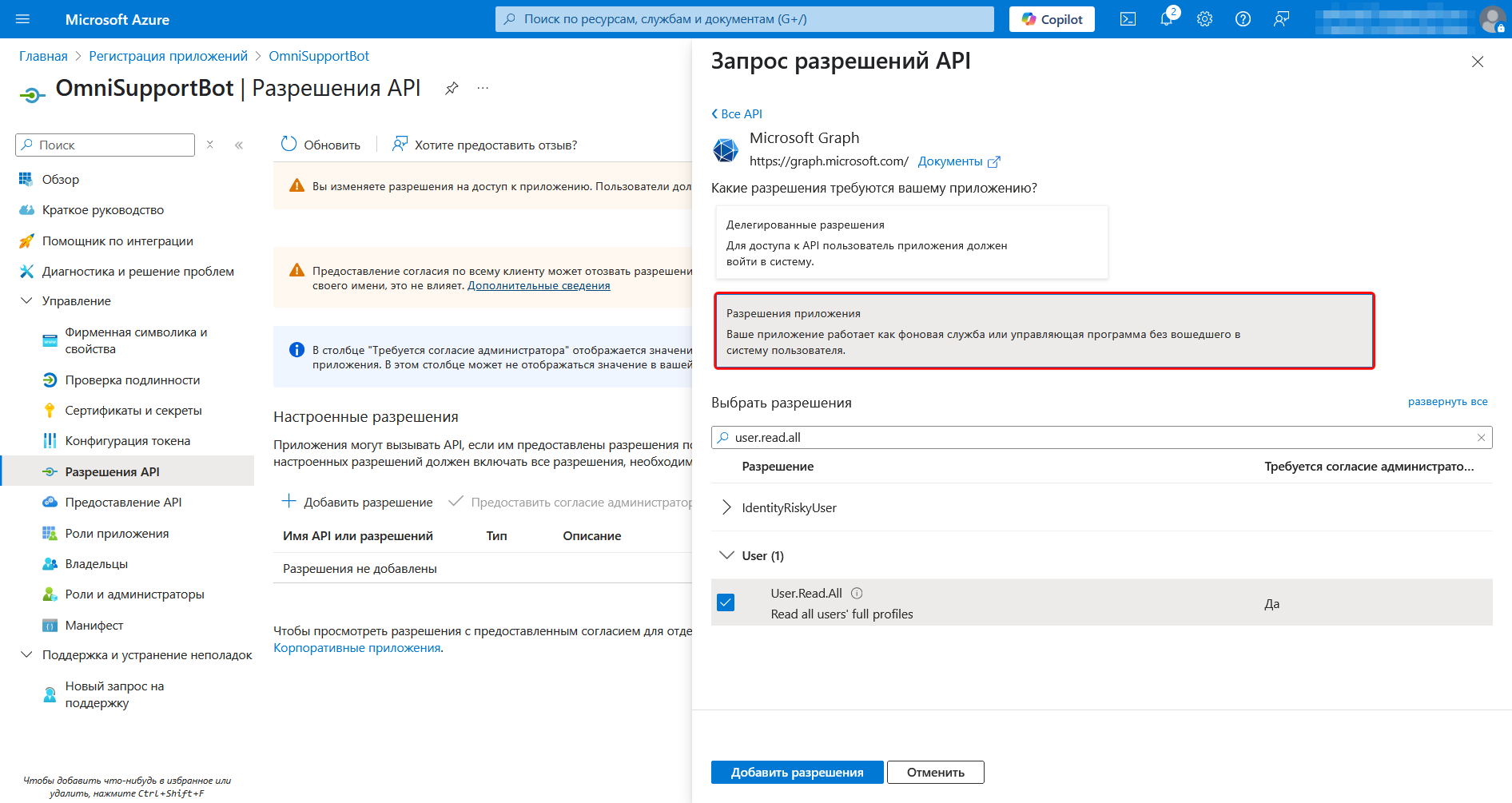The height and width of the screenshot is (803, 1512).
Task: Open the Azure portal hamburger menu
Action: (x=22, y=19)
